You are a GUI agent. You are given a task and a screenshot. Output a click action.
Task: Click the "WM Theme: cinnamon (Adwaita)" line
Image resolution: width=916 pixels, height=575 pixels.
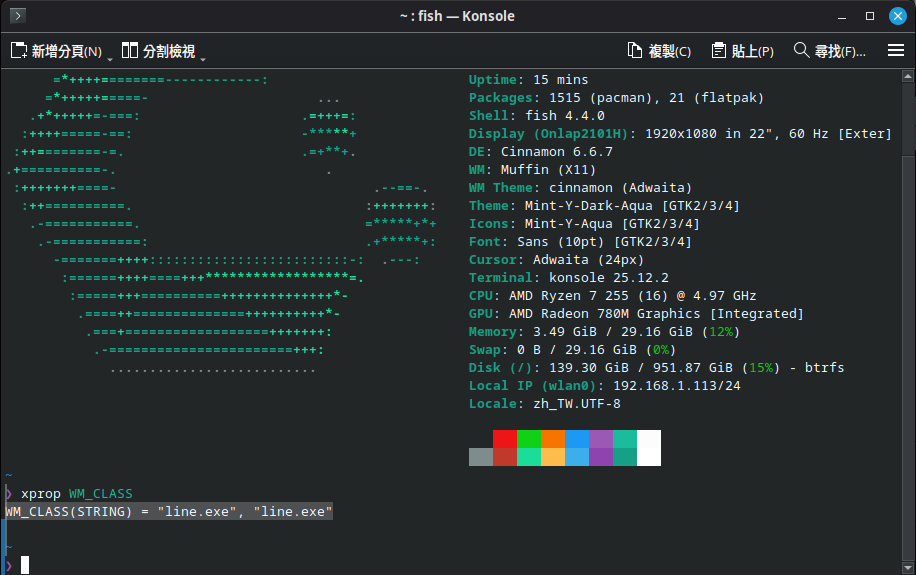(x=580, y=188)
